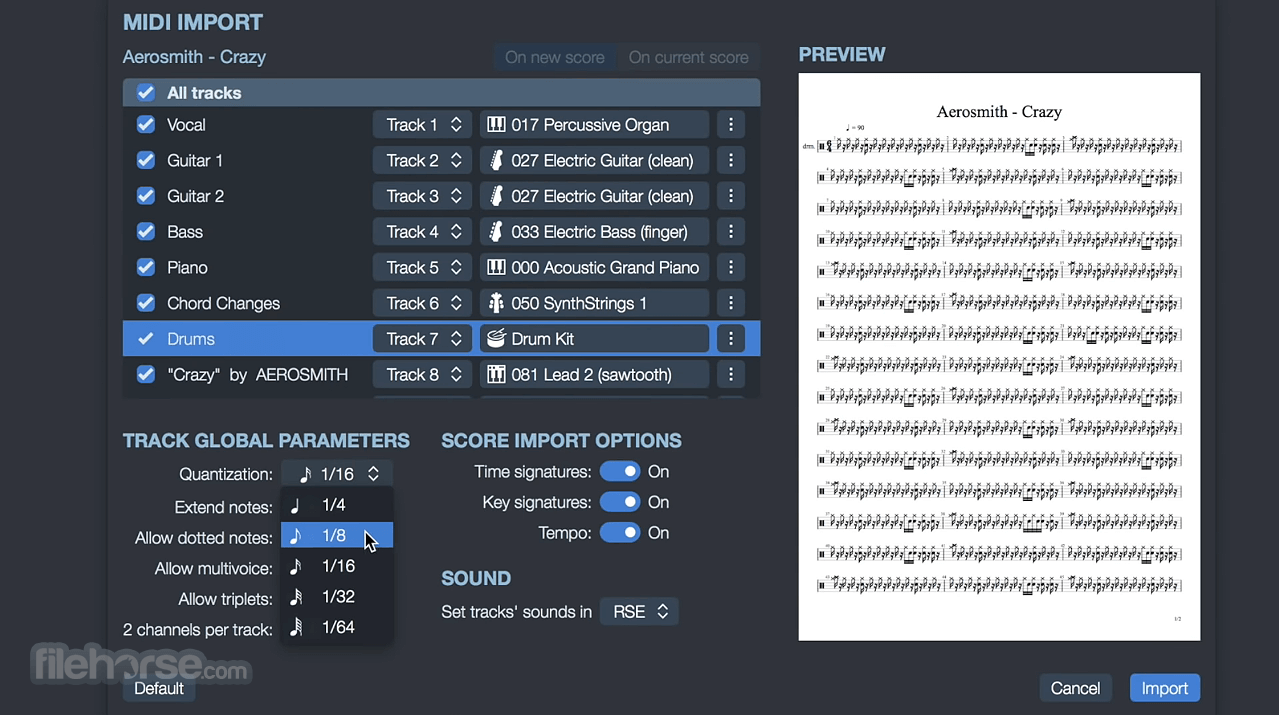Turn off Time signatures switch
This screenshot has width=1279, height=715.
click(x=620, y=472)
